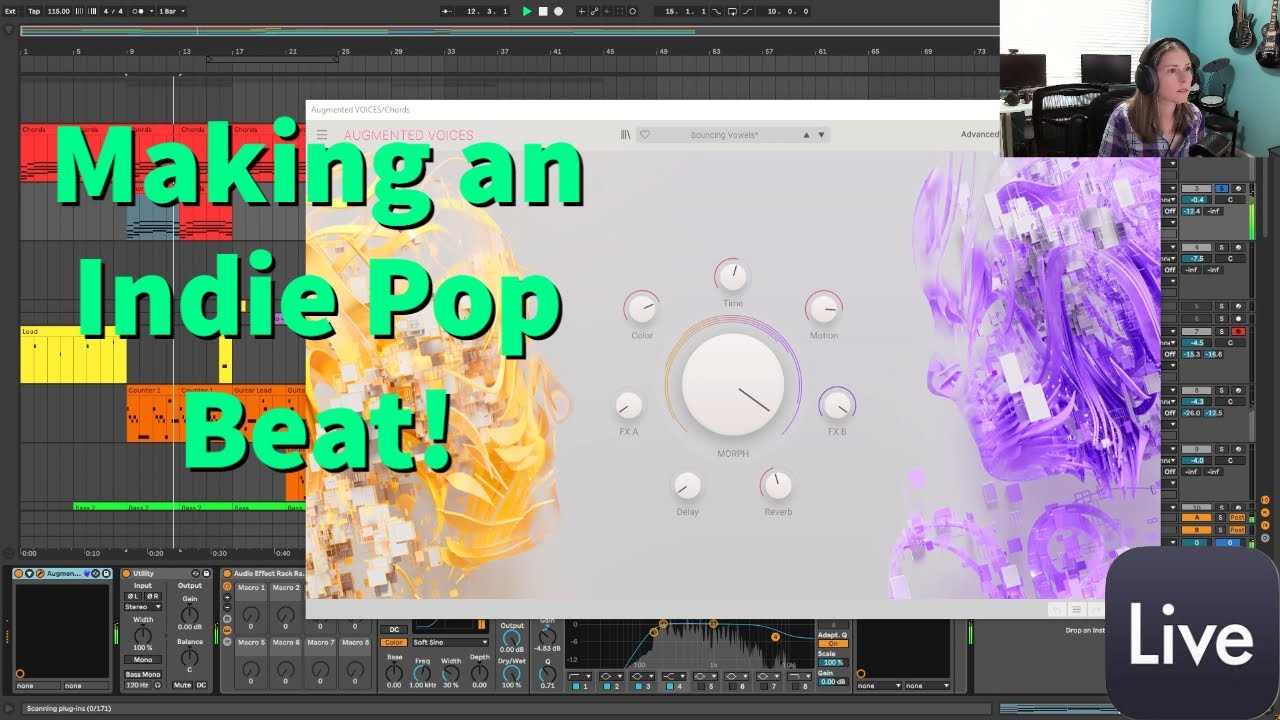Enable EQ band 1 activator

tap(575, 687)
